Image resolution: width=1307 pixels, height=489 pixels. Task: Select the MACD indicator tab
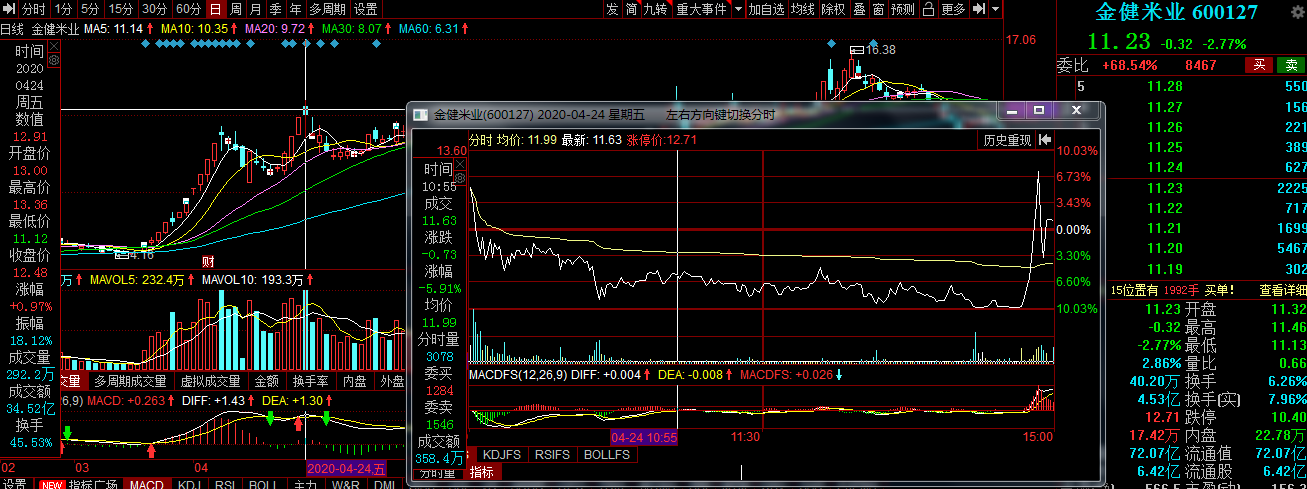[146, 484]
